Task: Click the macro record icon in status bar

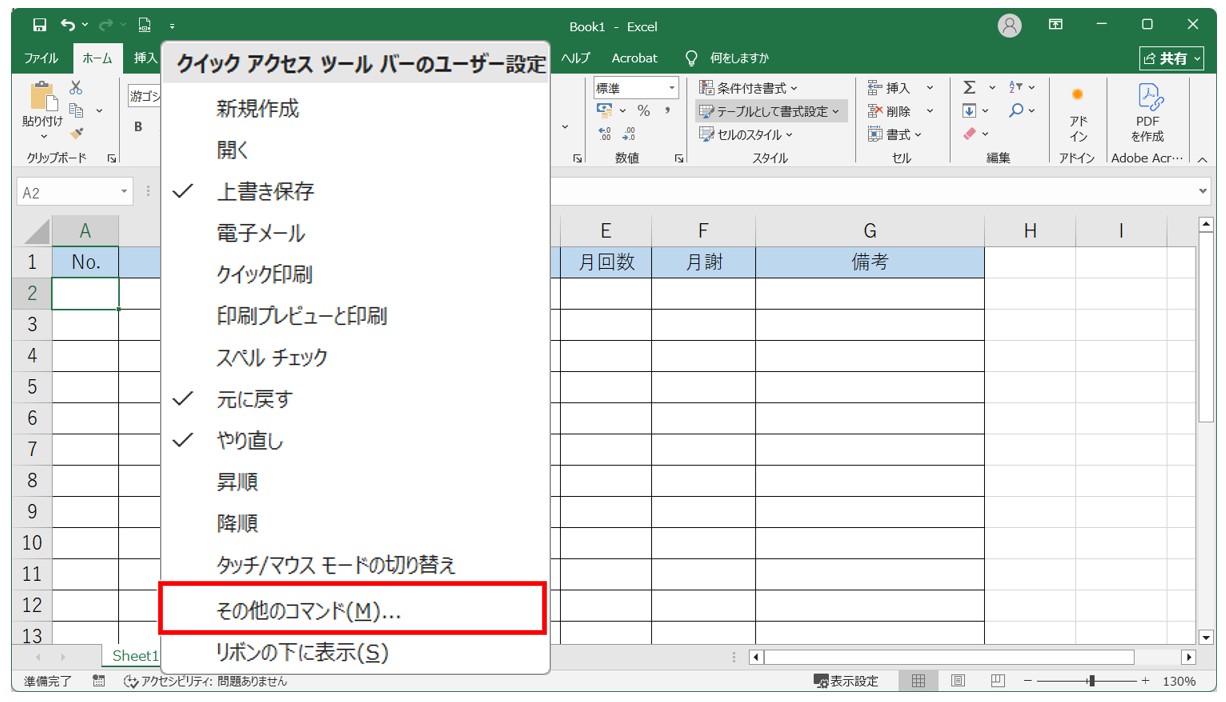Action: [99, 681]
